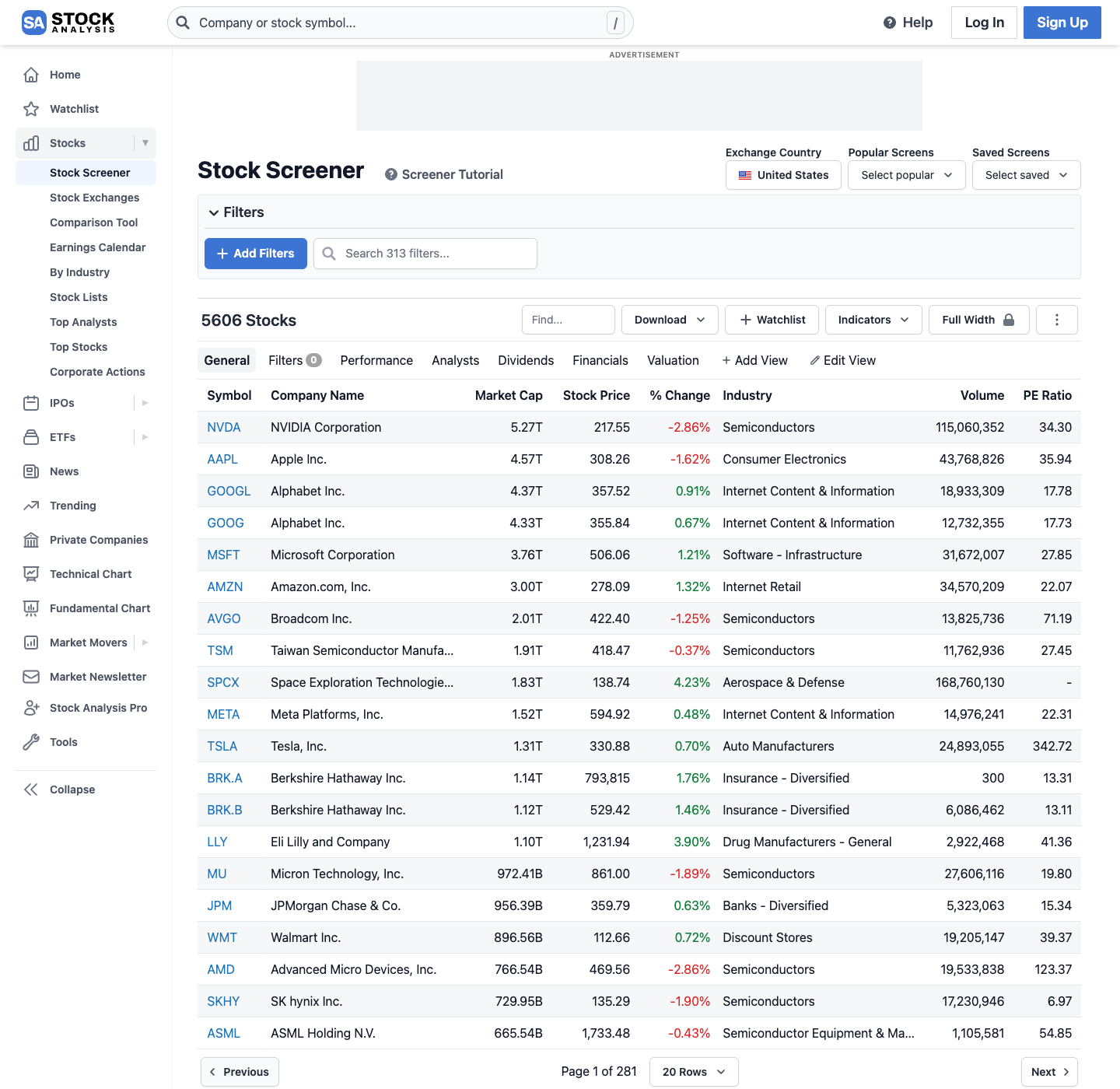Click the Fundamental Chart icon
This screenshot has height=1089, width=1120.
pyautogui.click(x=31, y=608)
